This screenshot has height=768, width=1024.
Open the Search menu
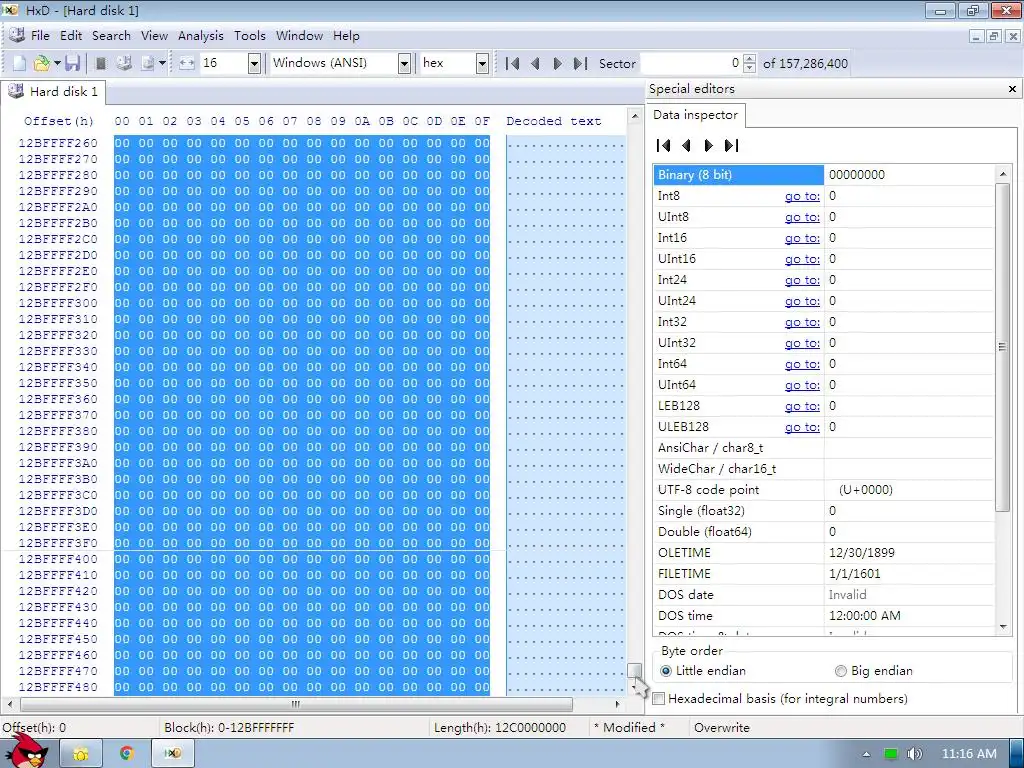[111, 36]
